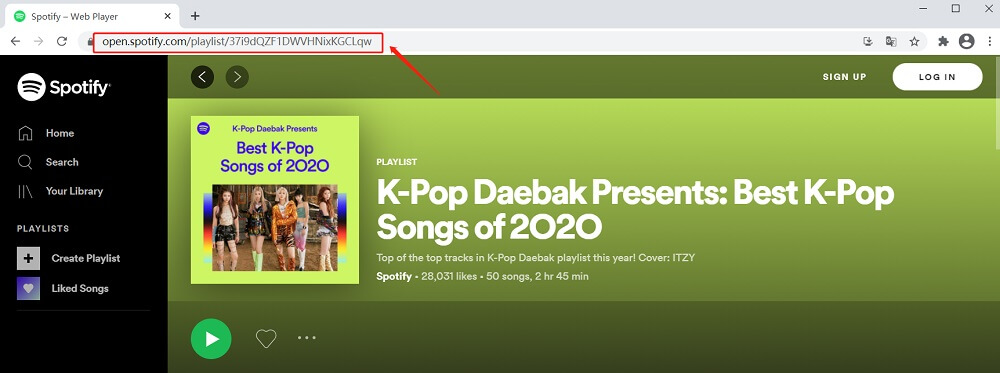
Task: Click the Home house icon
Action: point(26,133)
